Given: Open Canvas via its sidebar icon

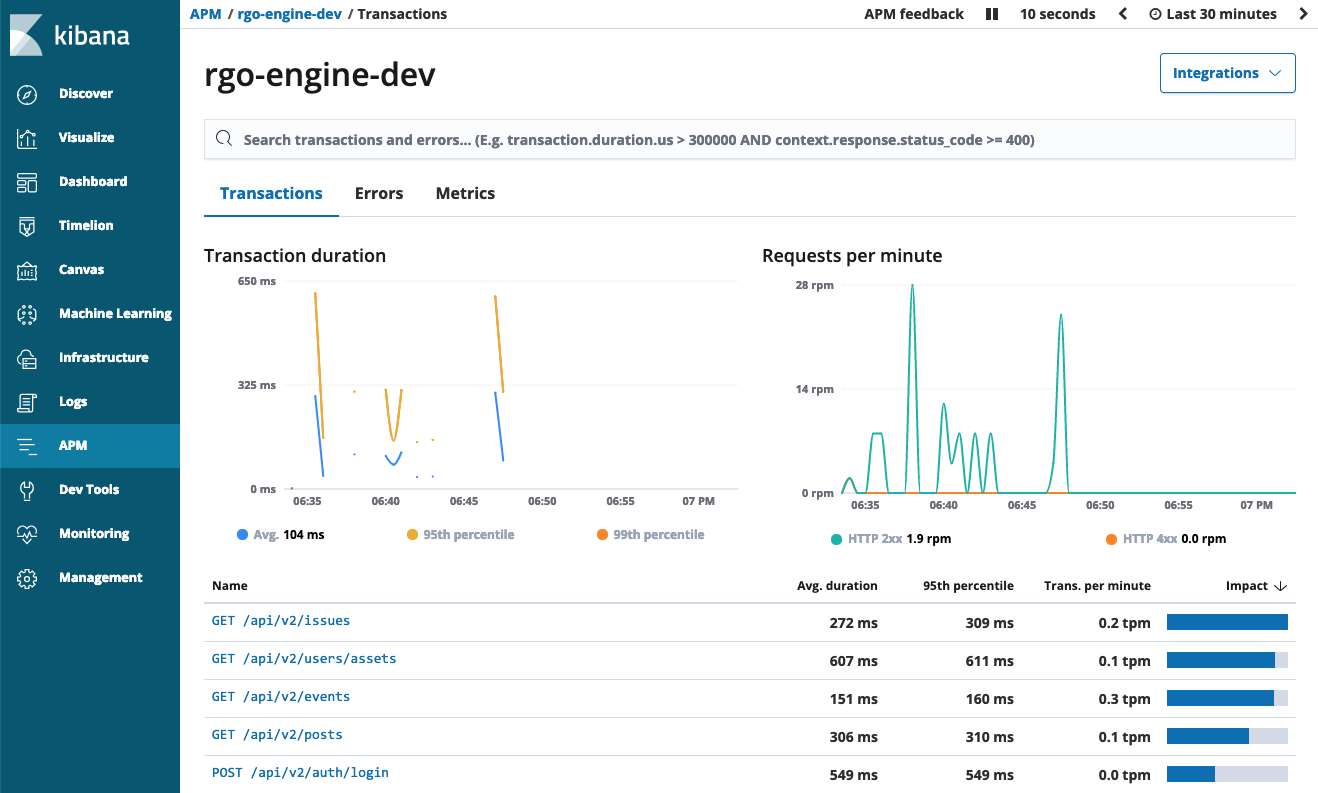Looking at the screenshot, I should (x=27, y=270).
